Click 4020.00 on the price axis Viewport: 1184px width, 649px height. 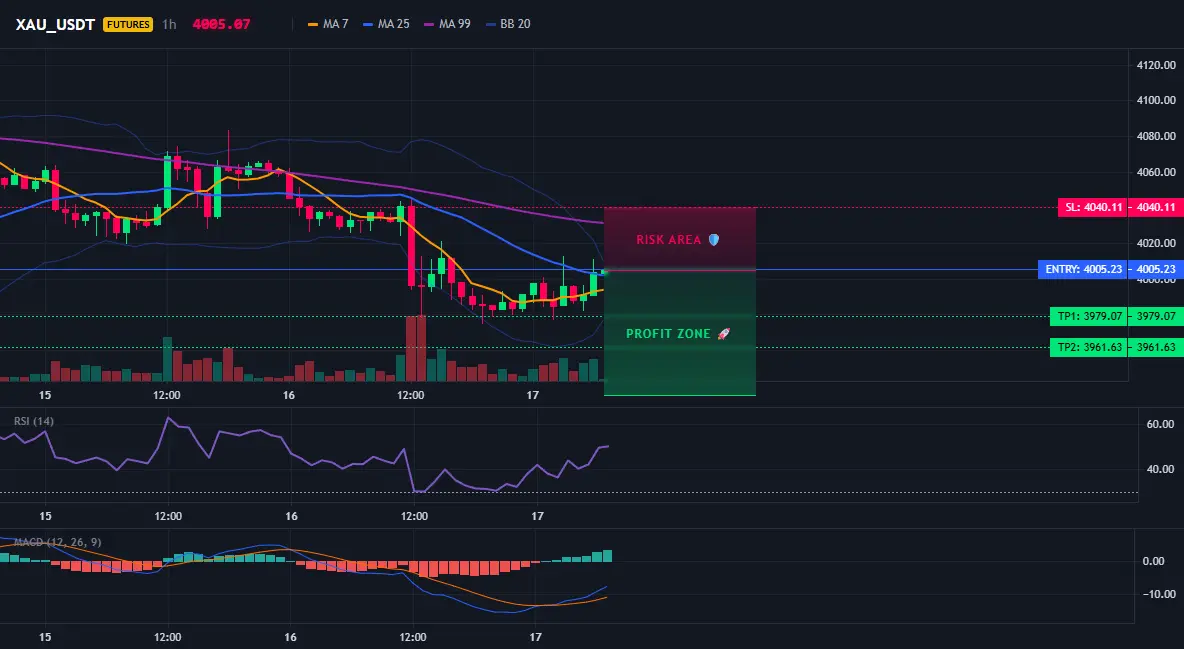[x=1156, y=243]
